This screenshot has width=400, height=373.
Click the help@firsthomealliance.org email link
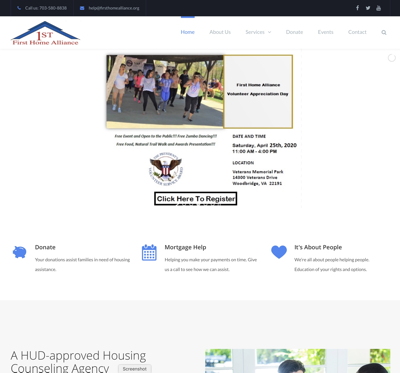tap(114, 8)
